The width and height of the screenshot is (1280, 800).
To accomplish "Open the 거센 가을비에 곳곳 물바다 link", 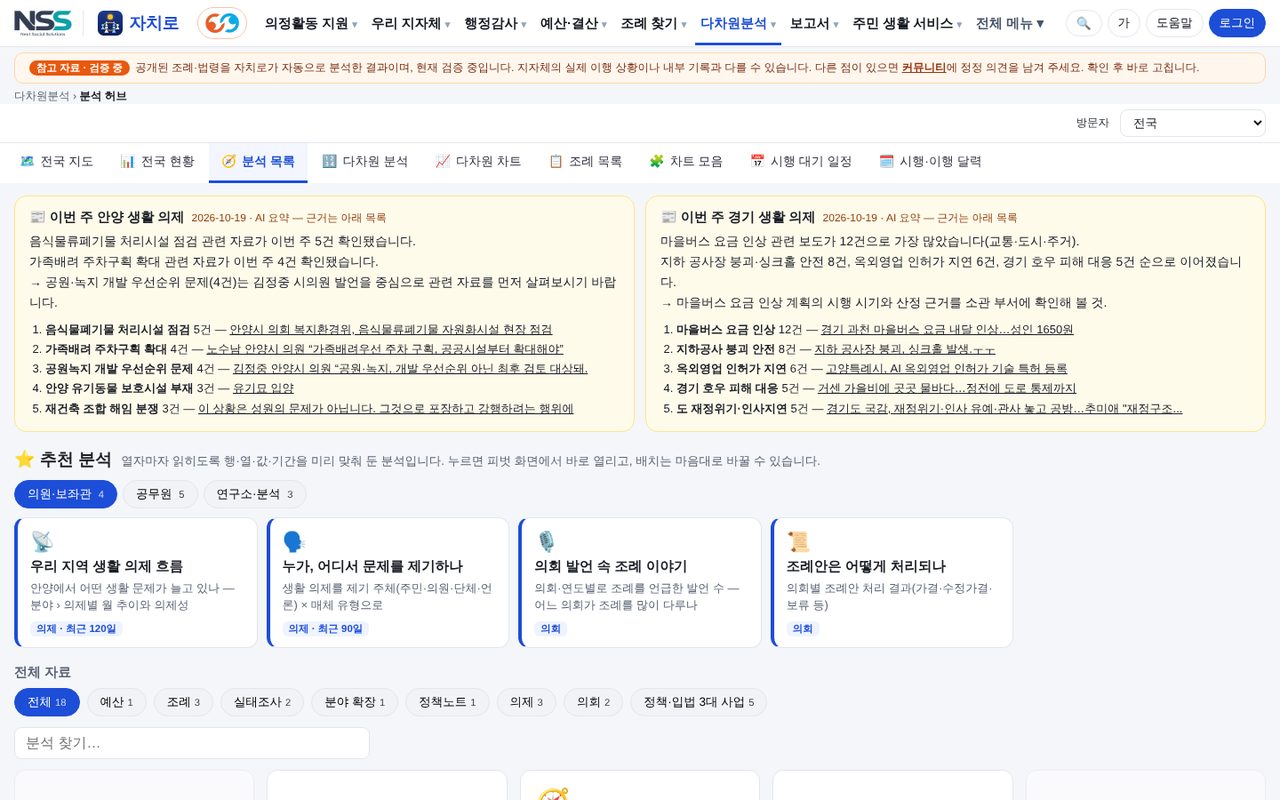I will (x=947, y=388).
